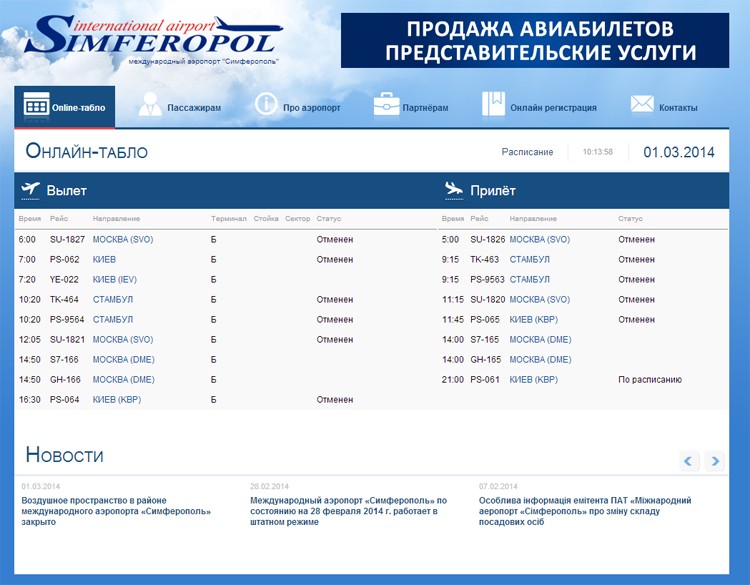Open news about closed airspace near Simferopol
The height and width of the screenshot is (585, 750).
116,511
